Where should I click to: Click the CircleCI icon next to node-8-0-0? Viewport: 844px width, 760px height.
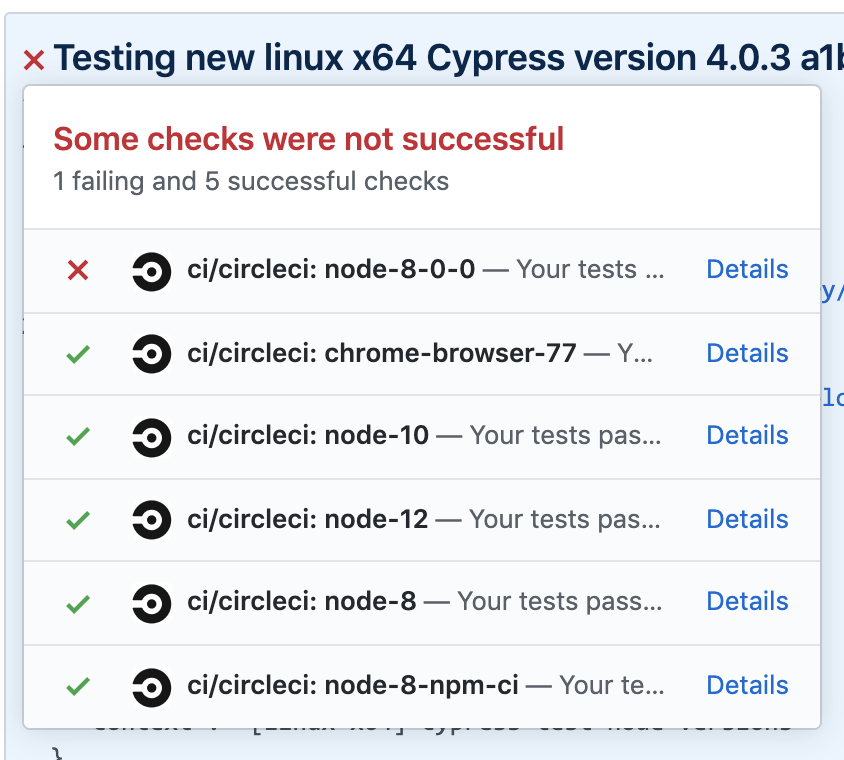[x=151, y=271]
